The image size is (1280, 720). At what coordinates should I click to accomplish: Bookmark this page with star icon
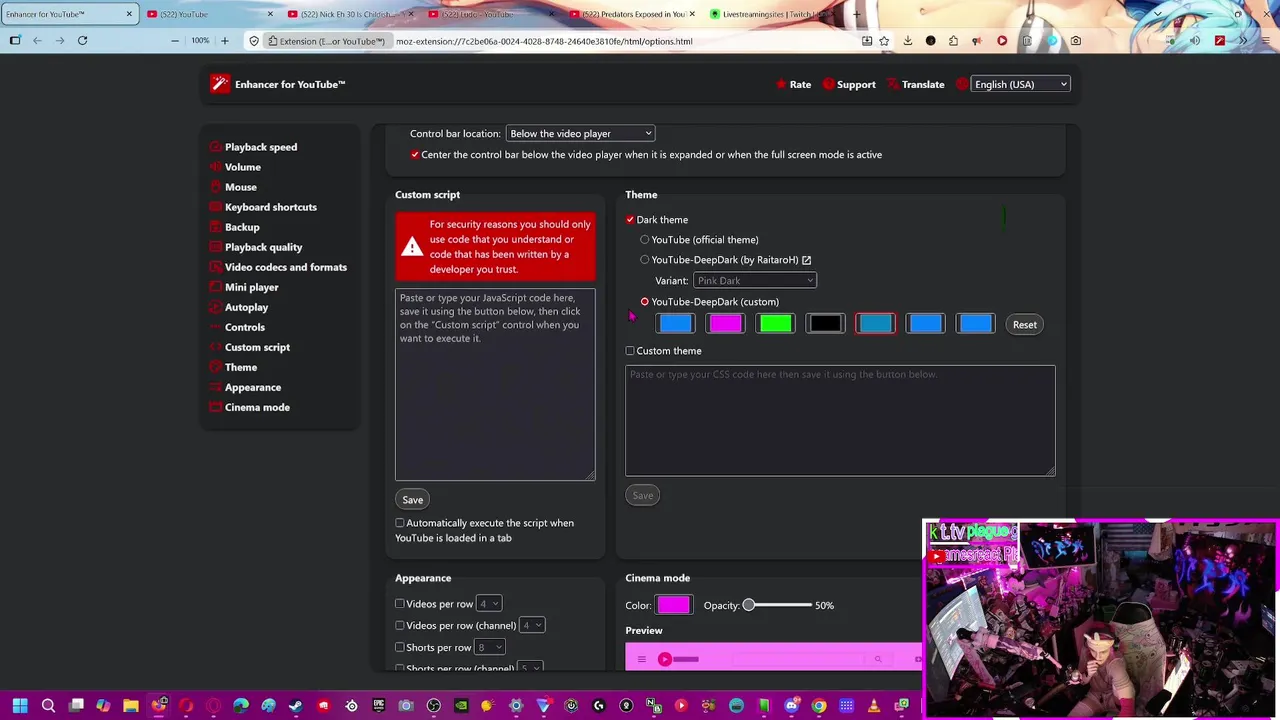pyautogui.click(x=885, y=41)
